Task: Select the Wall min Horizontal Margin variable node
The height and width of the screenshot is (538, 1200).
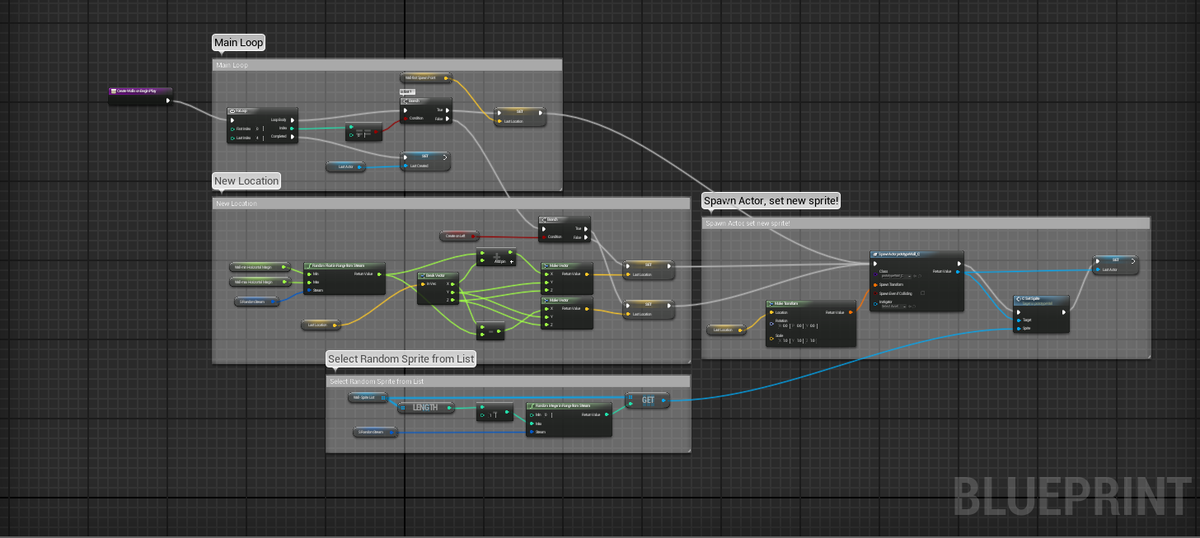Action: point(260,267)
